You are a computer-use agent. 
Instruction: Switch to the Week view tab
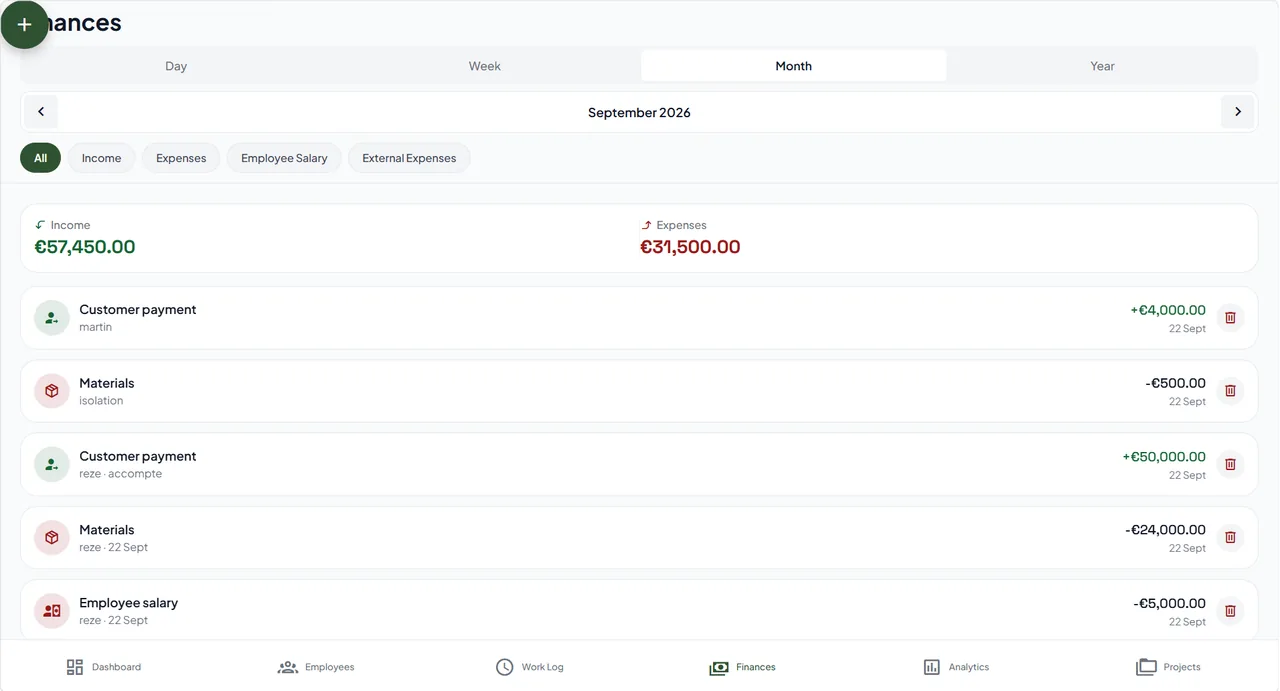coord(485,66)
